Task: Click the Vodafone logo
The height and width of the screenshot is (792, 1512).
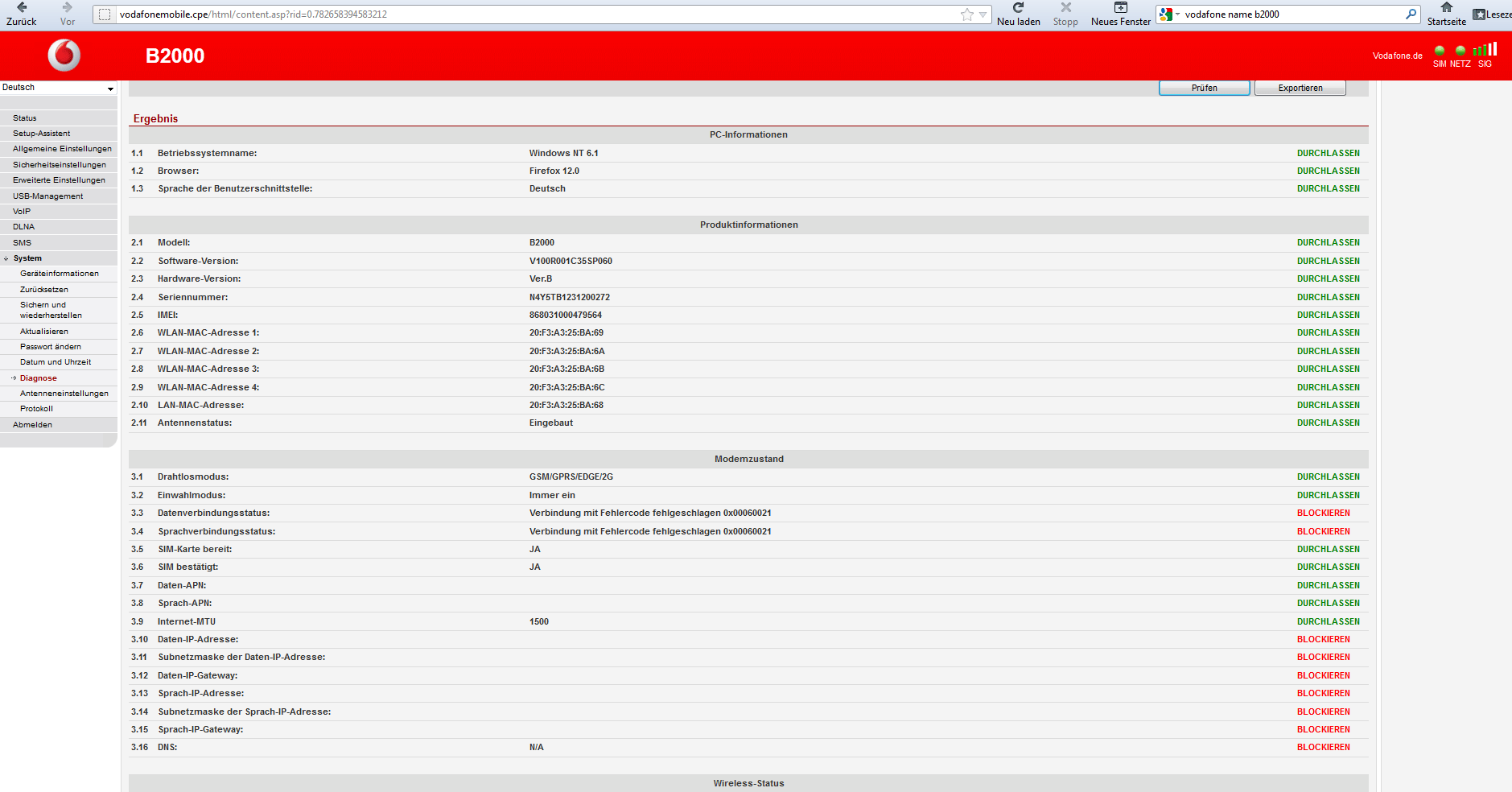Action: click(64, 56)
